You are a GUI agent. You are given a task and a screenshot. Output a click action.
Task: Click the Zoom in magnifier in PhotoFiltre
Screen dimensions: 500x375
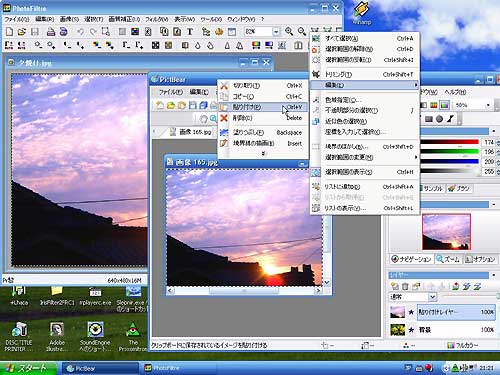point(289,31)
